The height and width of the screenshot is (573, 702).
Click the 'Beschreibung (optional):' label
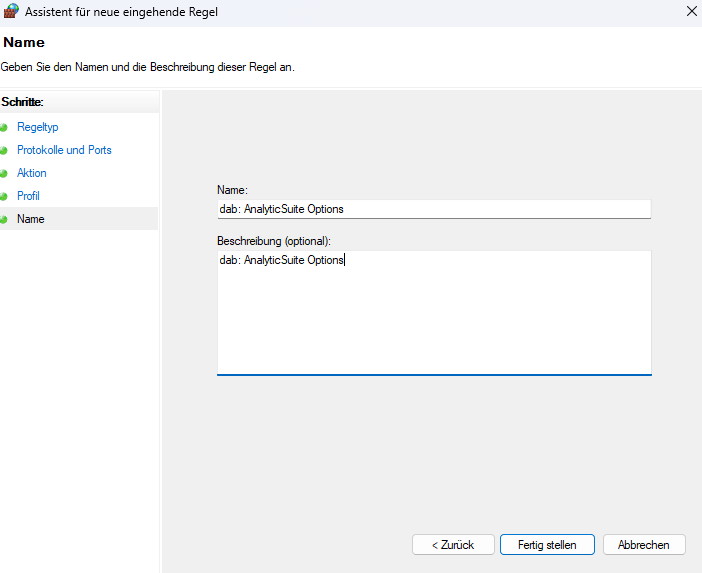point(273,241)
